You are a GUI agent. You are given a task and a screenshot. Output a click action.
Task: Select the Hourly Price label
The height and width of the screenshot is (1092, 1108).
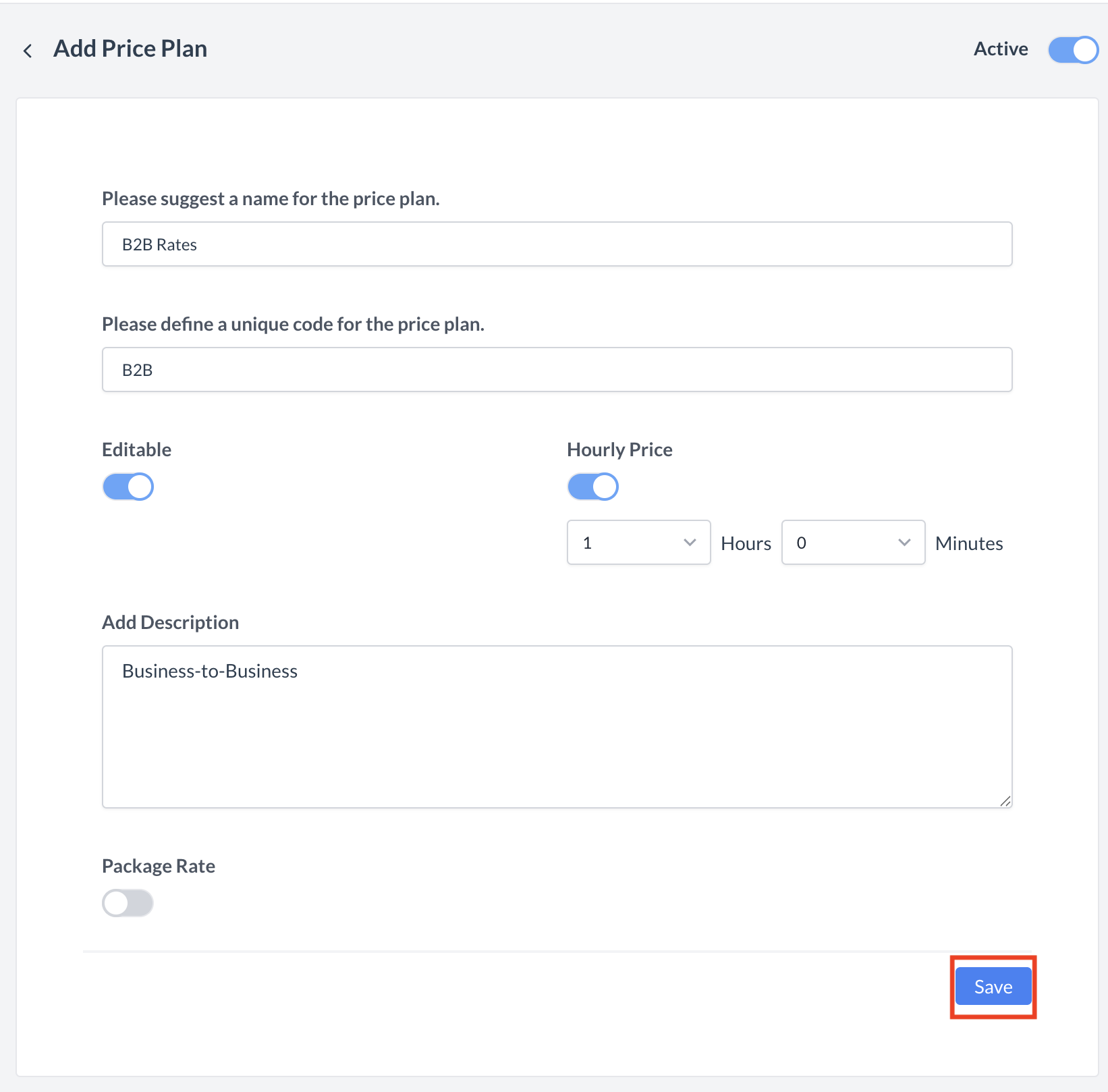619,449
